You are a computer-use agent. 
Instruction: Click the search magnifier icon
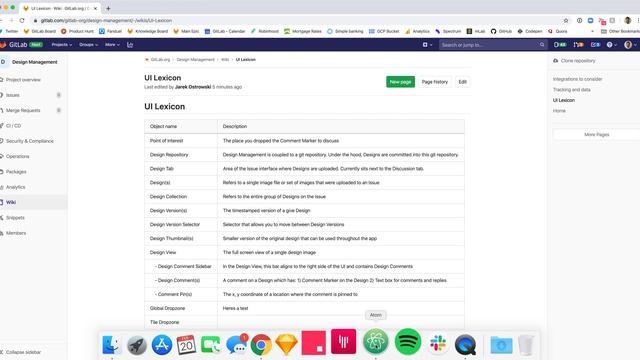pos(542,44)
